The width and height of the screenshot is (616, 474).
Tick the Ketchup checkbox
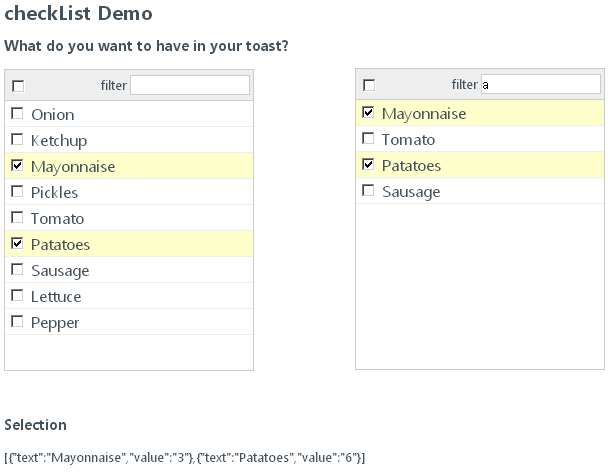coord(17,139)
